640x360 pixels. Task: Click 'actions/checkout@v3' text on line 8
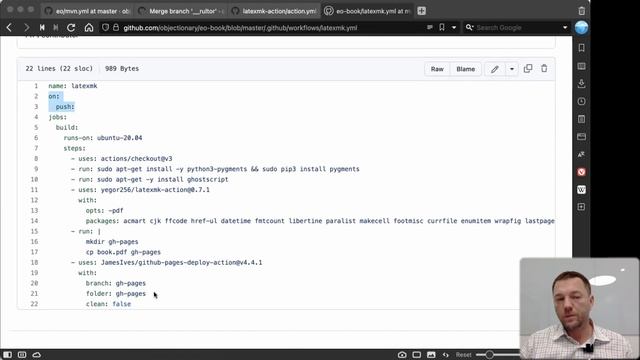tap(136, 159)
